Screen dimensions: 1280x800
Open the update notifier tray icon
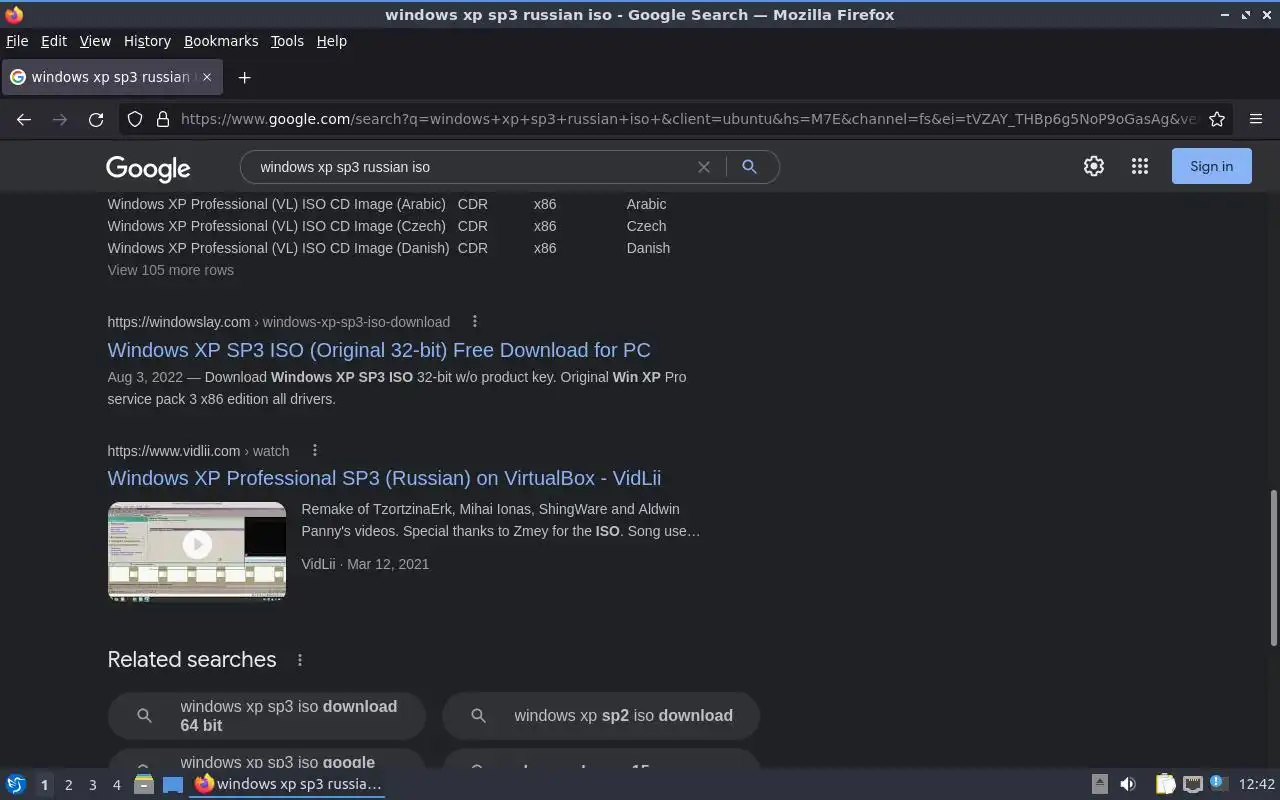[x=1217, y=784]
